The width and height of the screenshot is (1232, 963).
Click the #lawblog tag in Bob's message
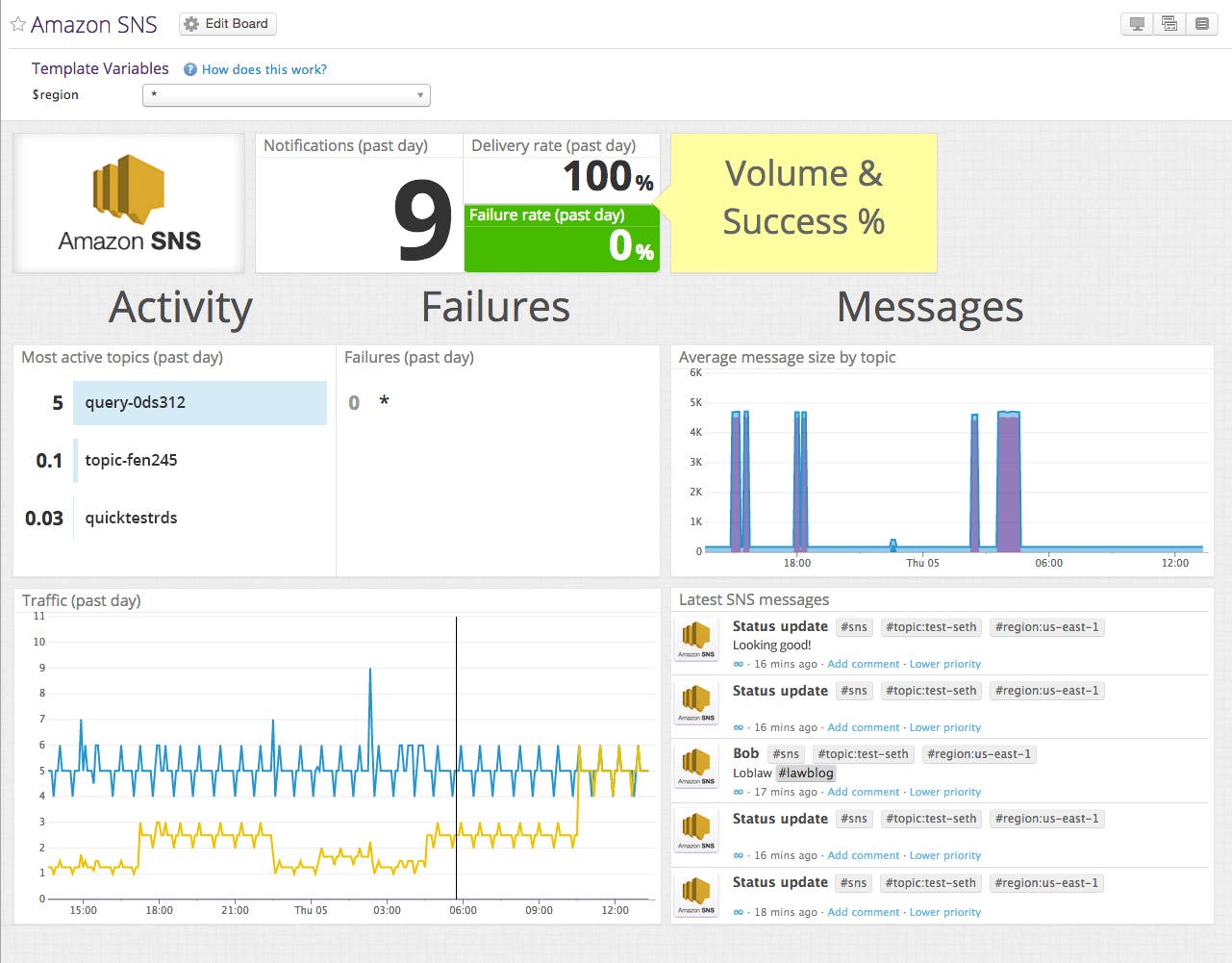pyautogui.click(x=806, y=773)
